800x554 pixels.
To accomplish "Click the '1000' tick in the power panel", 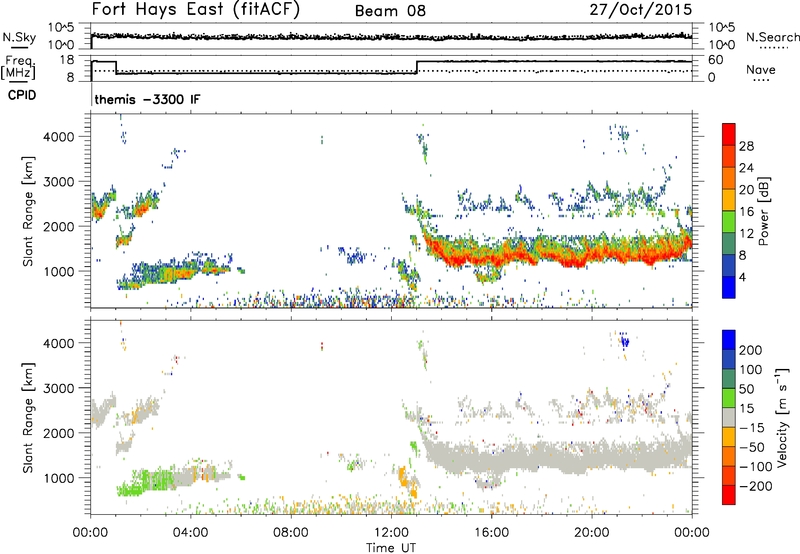I will 58,271.
